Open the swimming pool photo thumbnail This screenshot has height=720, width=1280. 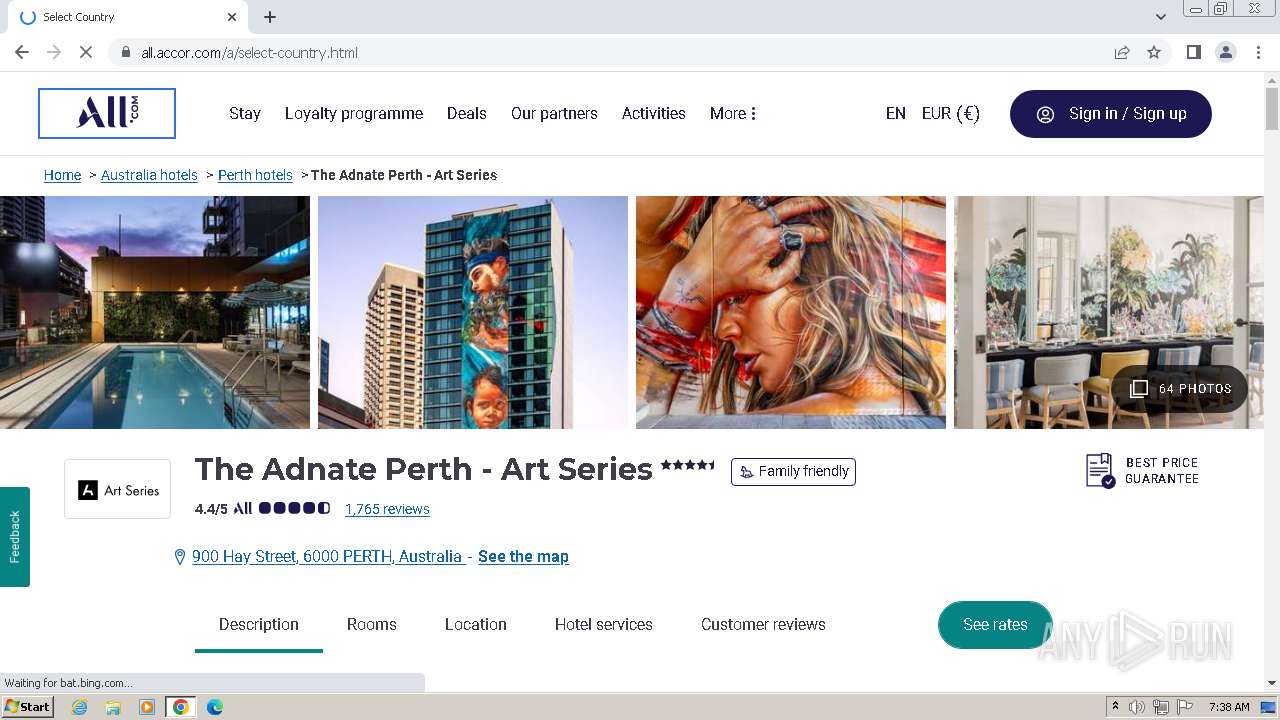(x=155, y=312)
